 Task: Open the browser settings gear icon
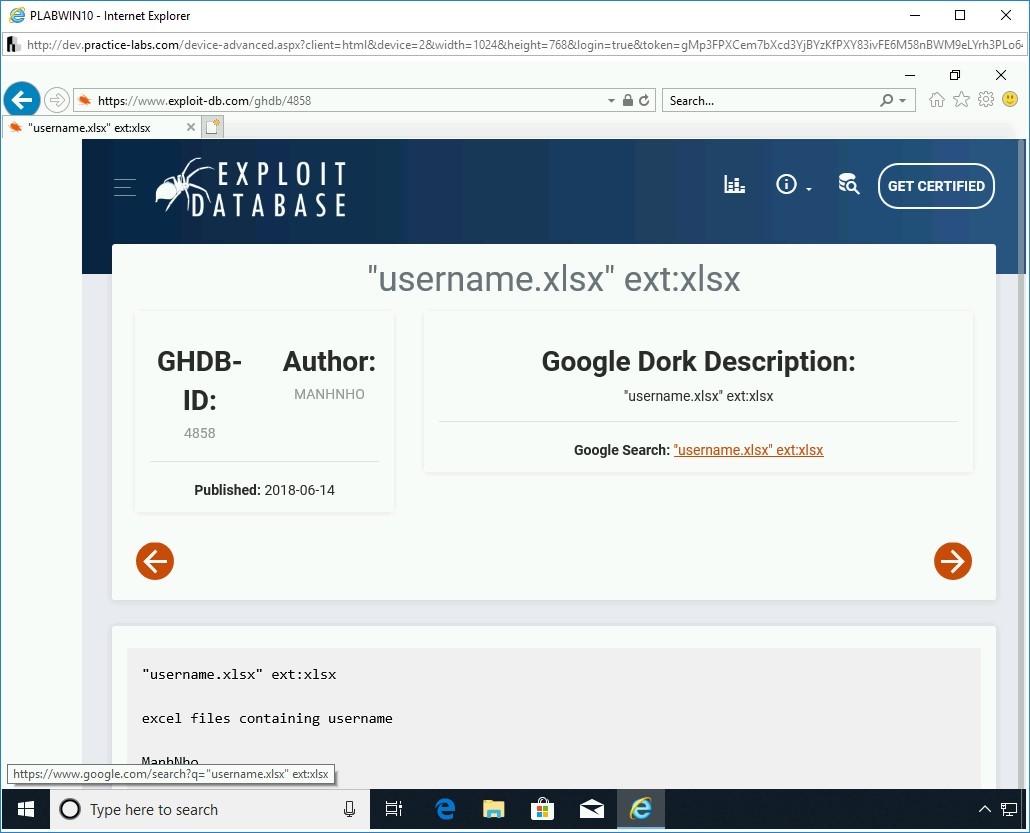986,100
